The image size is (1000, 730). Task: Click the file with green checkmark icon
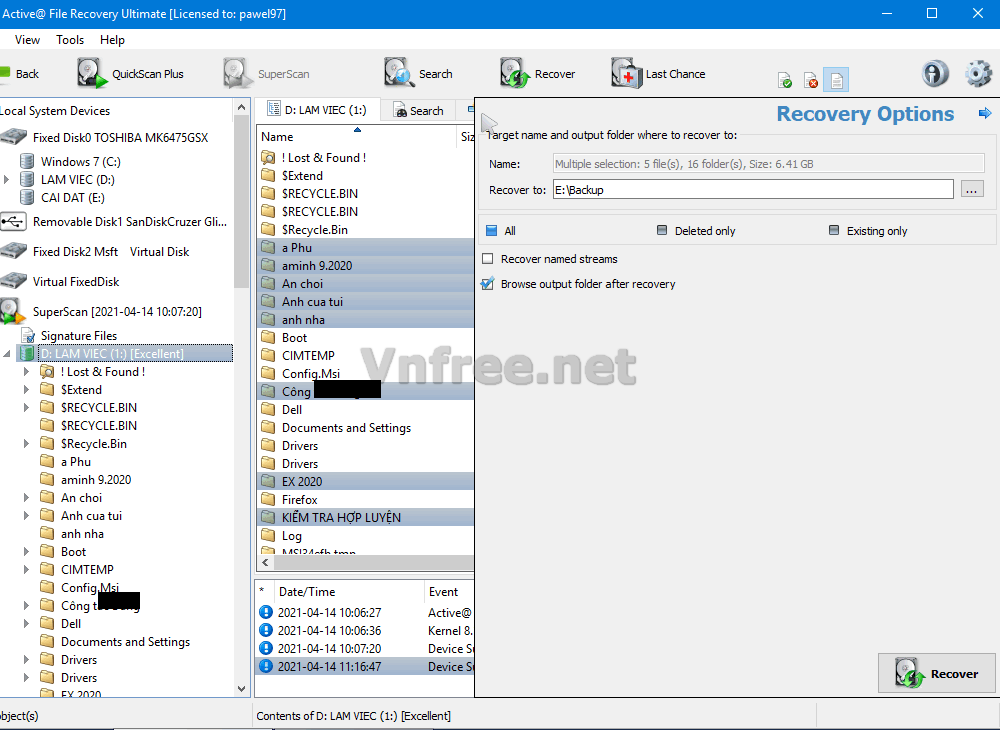coord(785,80)
